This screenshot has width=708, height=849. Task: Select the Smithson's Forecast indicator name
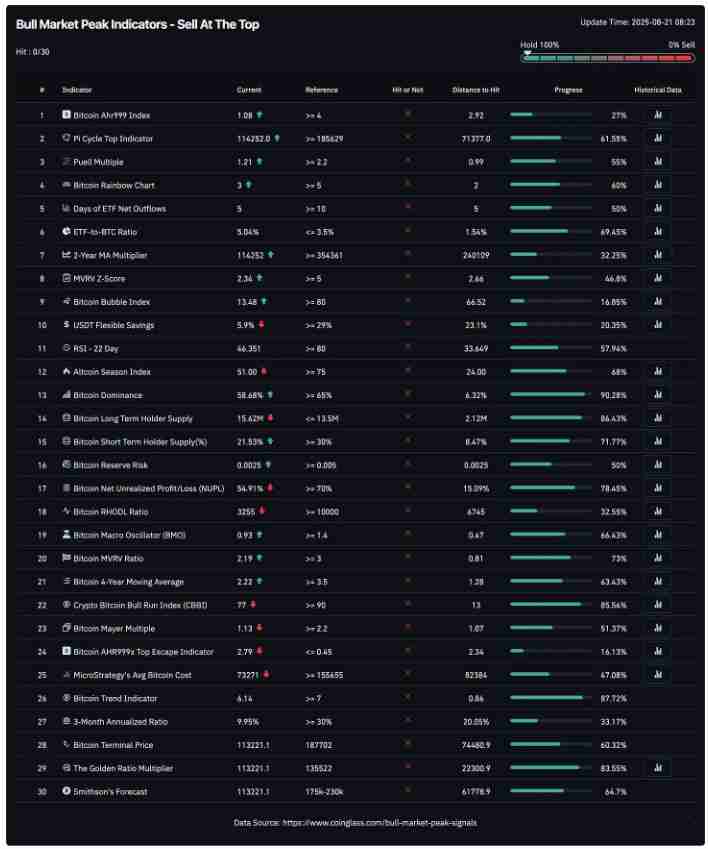pos(110,791)
